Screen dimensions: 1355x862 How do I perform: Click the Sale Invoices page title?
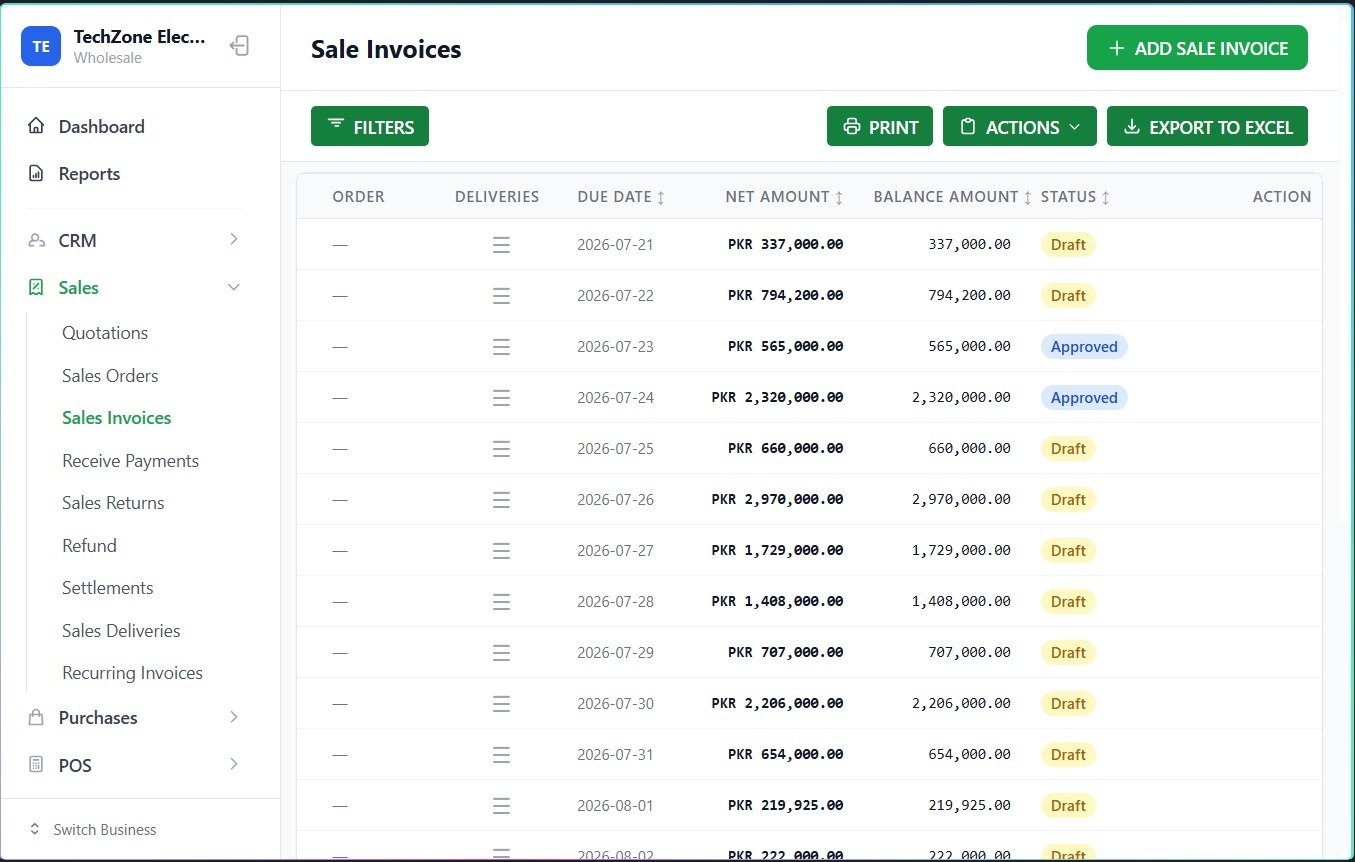[x=386, y=49]
